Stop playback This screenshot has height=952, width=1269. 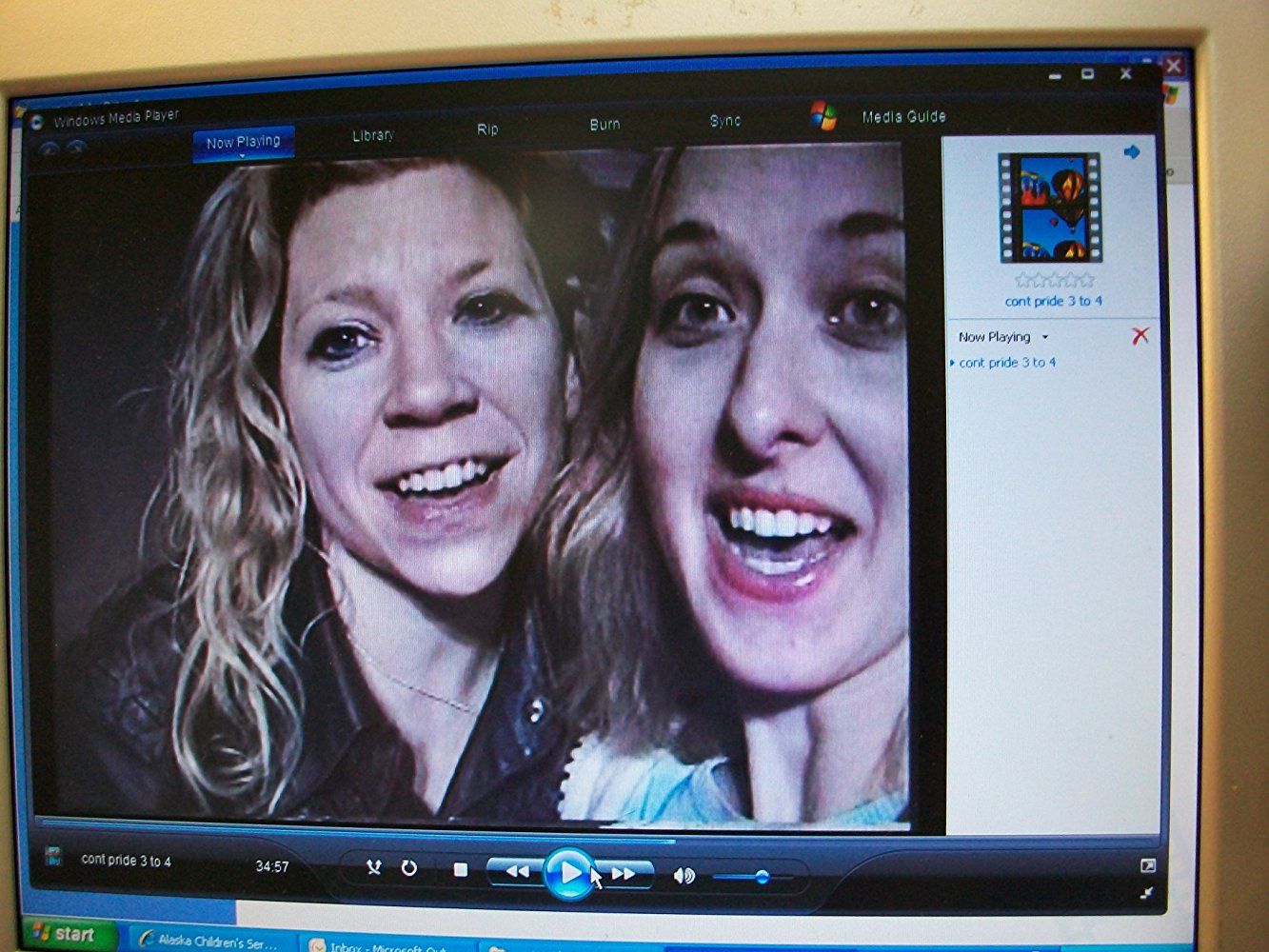[x=461, y=869]
